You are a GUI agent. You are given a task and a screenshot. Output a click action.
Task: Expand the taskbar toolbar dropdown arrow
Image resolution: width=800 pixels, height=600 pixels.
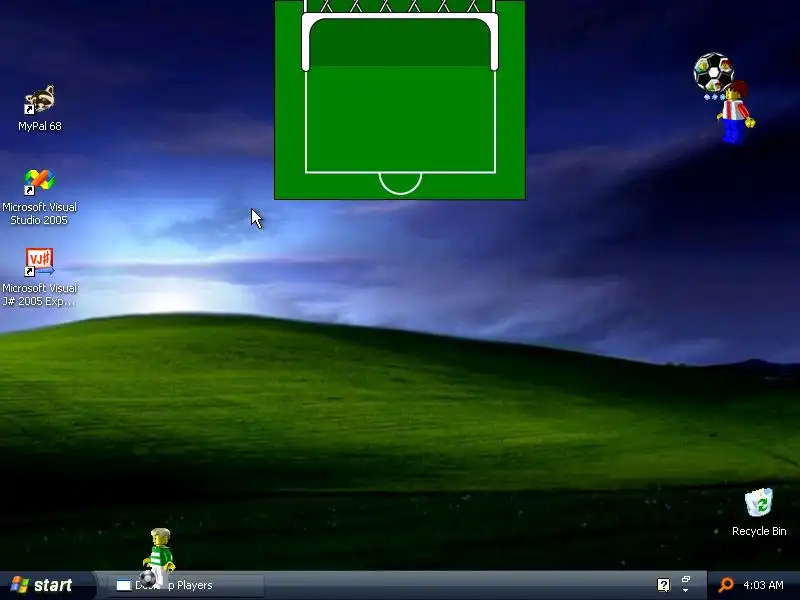(686, 591)
